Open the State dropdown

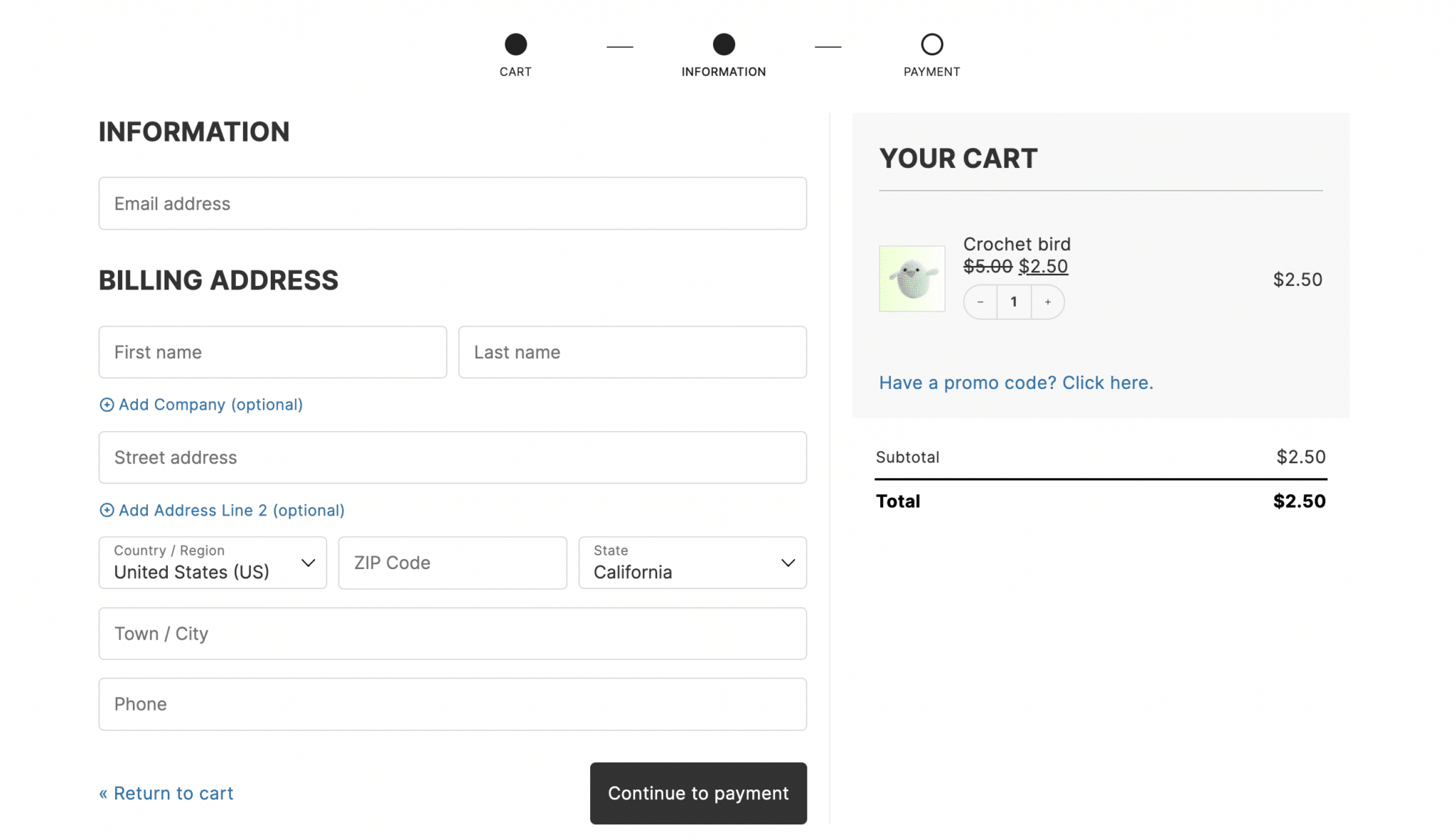coord(692,563)
